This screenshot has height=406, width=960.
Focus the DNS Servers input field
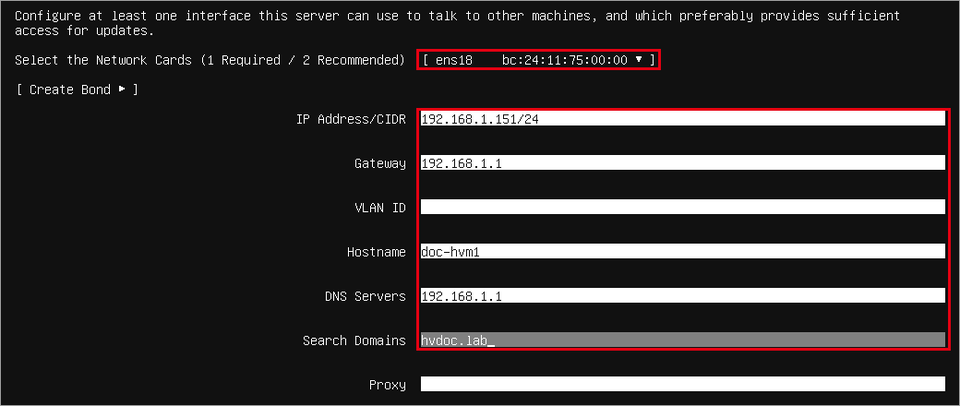[683, 296]
